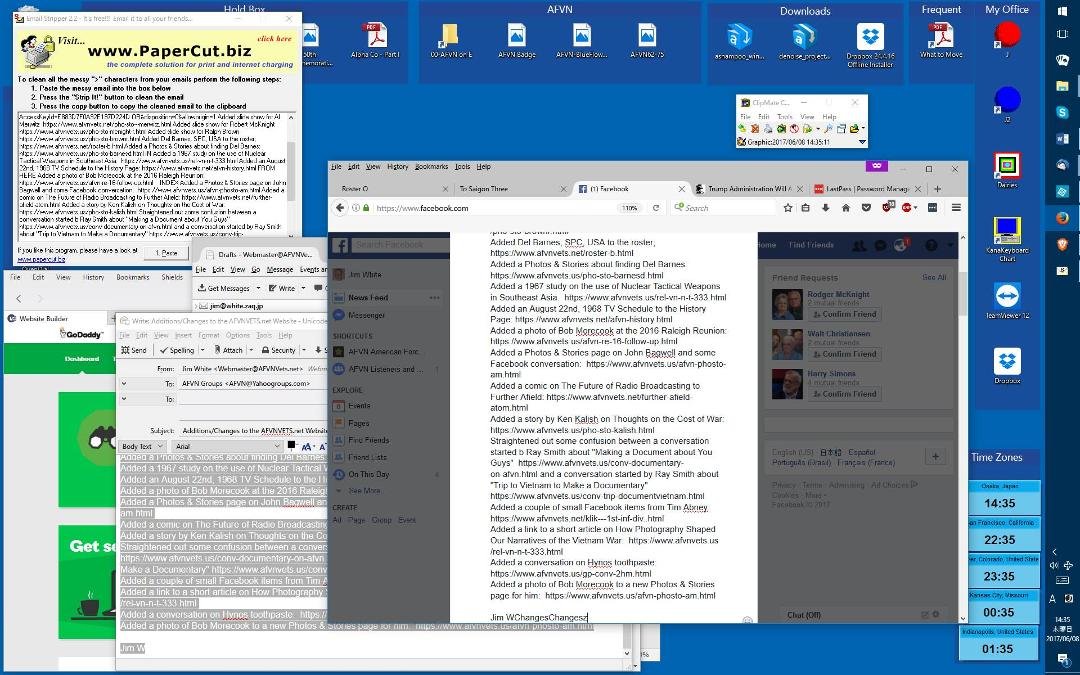Click the Firefox back arrow button
Image resolution: width=1080 pixels, height=675 pixels.
(x=340, y=207)
